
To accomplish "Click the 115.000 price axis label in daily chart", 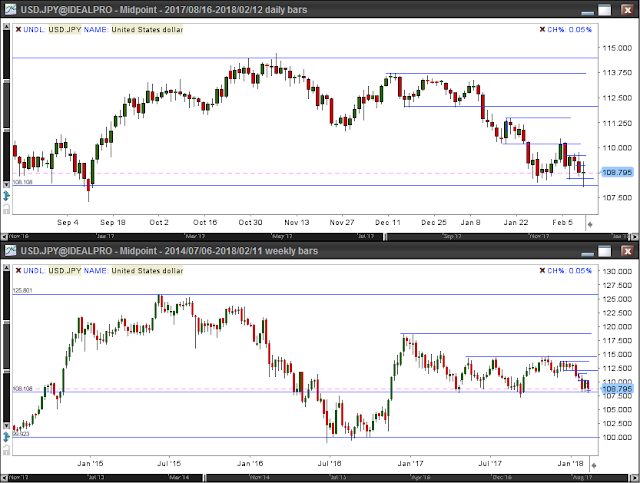I will point(617,48).
